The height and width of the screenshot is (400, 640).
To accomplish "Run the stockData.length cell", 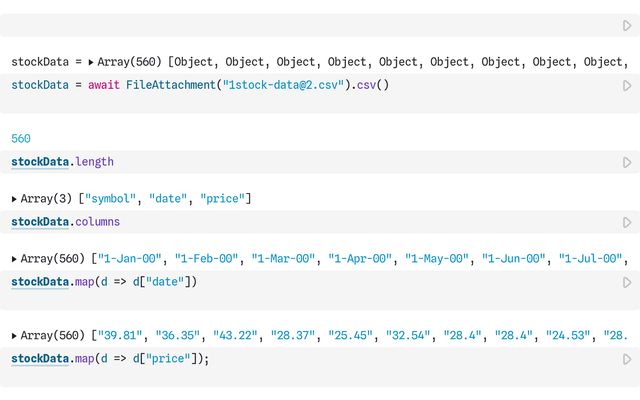I will 627,162.
